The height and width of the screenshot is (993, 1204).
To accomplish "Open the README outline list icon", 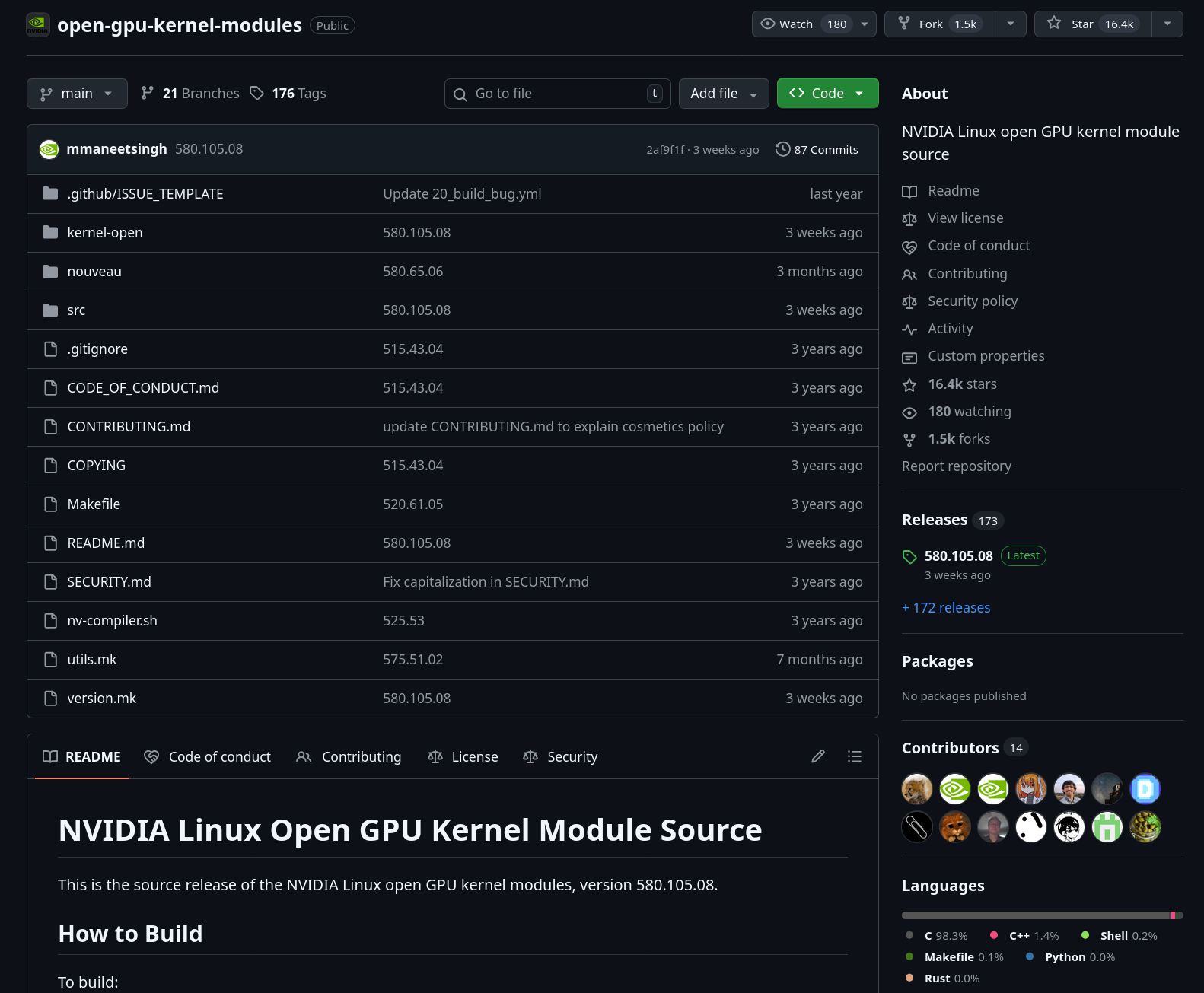I will (x=855, y=756).
